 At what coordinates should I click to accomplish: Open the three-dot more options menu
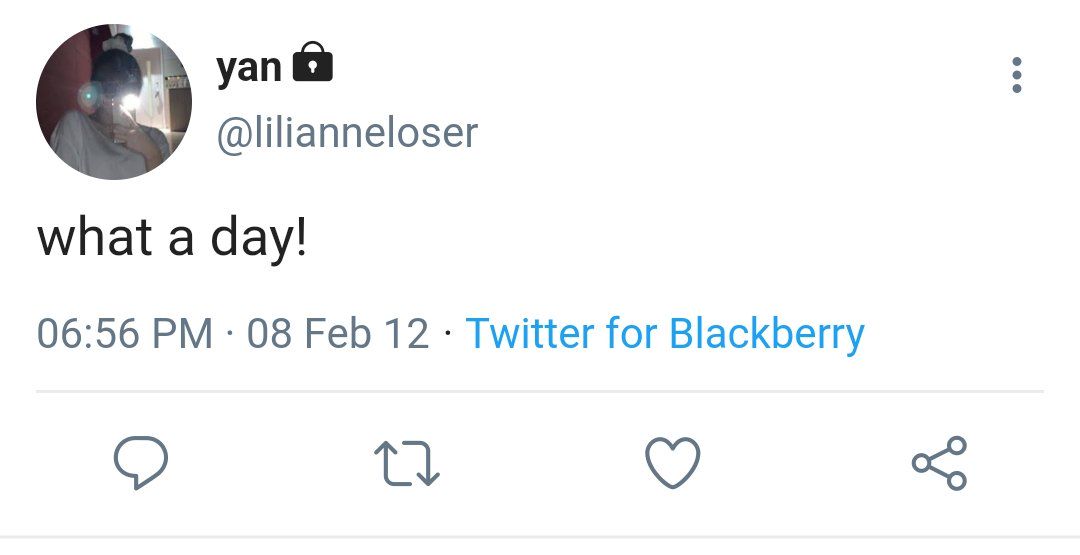pos(1016,75)
